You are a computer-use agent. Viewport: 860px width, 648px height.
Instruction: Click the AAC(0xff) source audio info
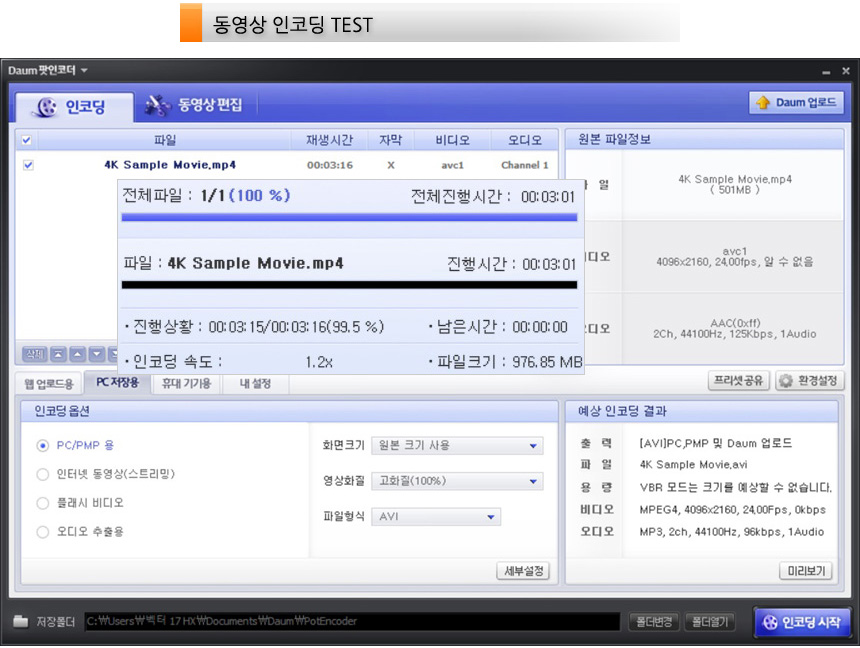(x=735, y=323)
